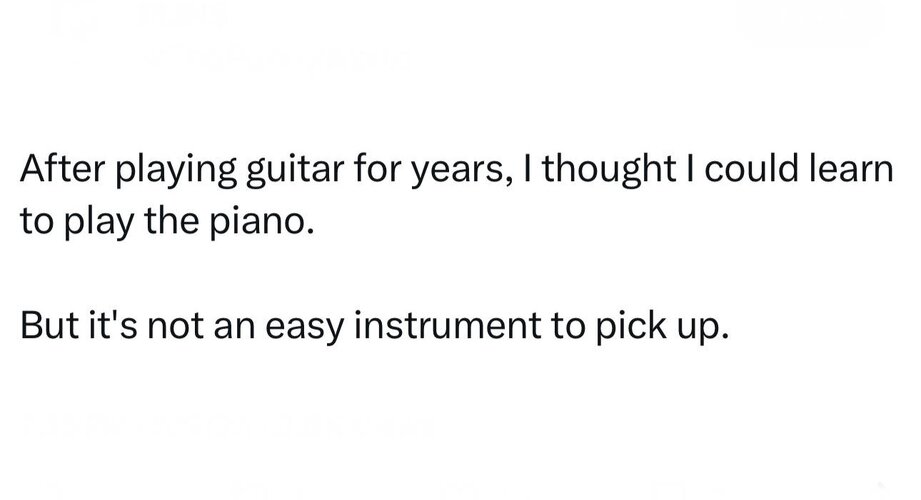Image resolution: width=921 pixels, height=500 pixels.
Task: Click the word "But" starting the last sentence
Action: click(x=43, y=329)
